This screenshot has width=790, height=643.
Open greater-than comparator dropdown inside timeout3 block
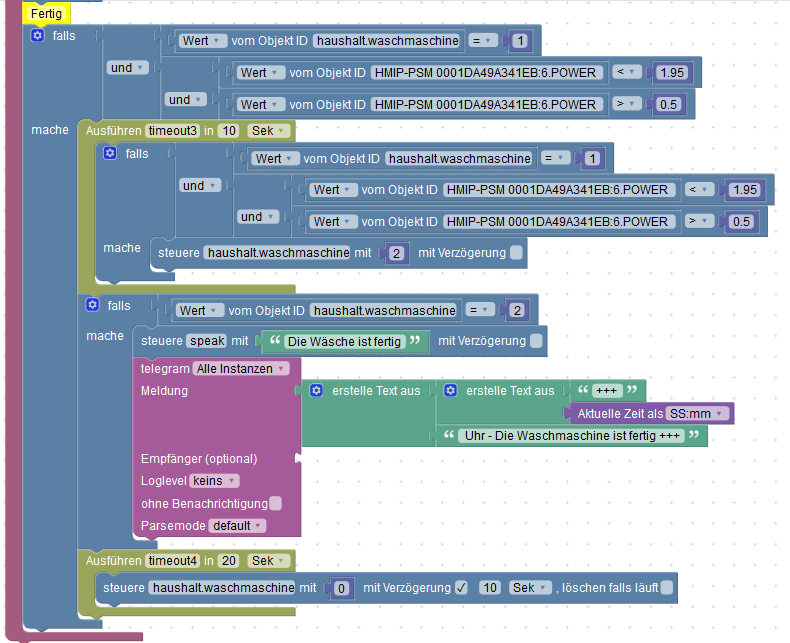699,221
